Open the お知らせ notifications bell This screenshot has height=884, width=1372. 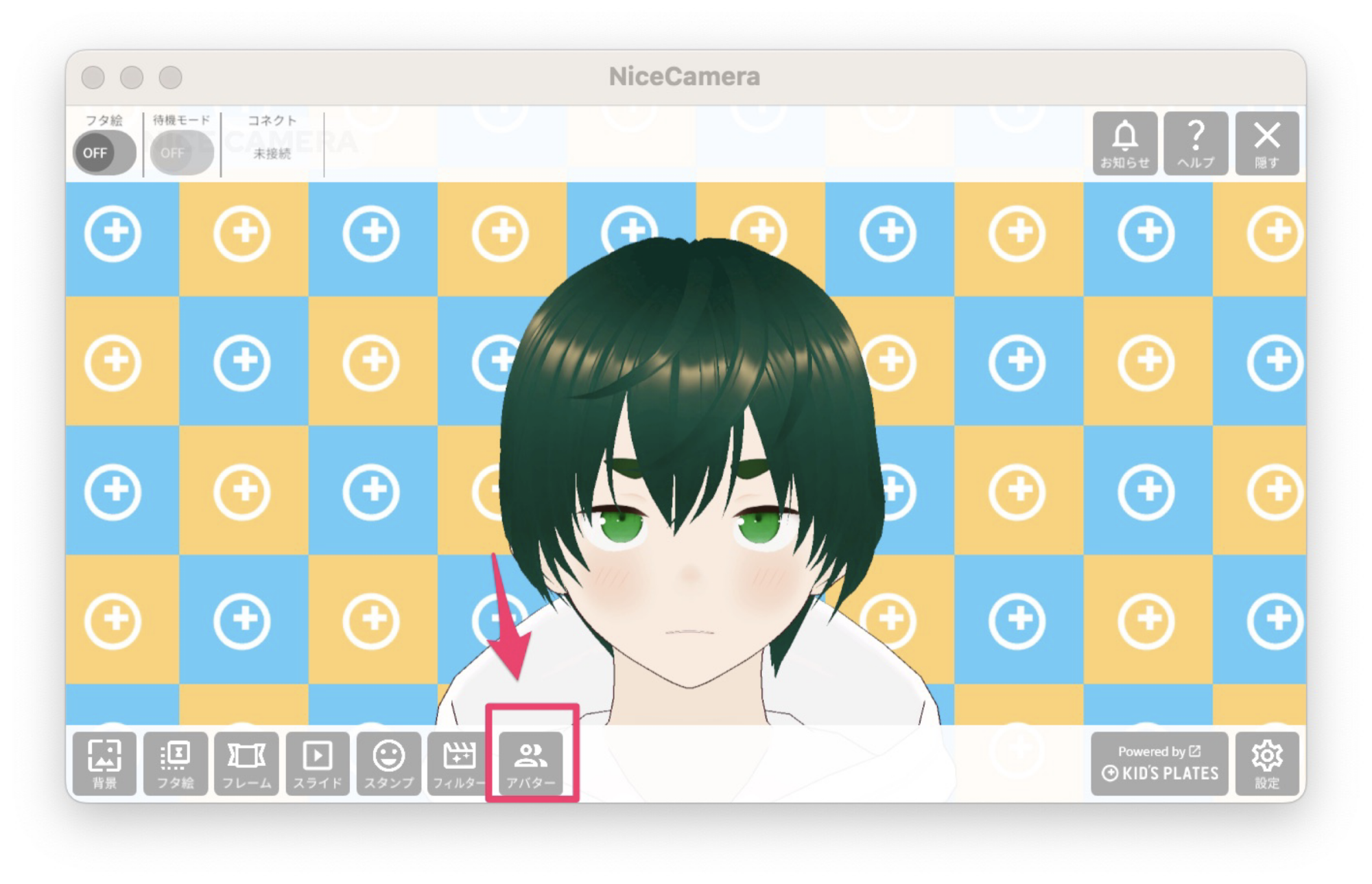1125,143
